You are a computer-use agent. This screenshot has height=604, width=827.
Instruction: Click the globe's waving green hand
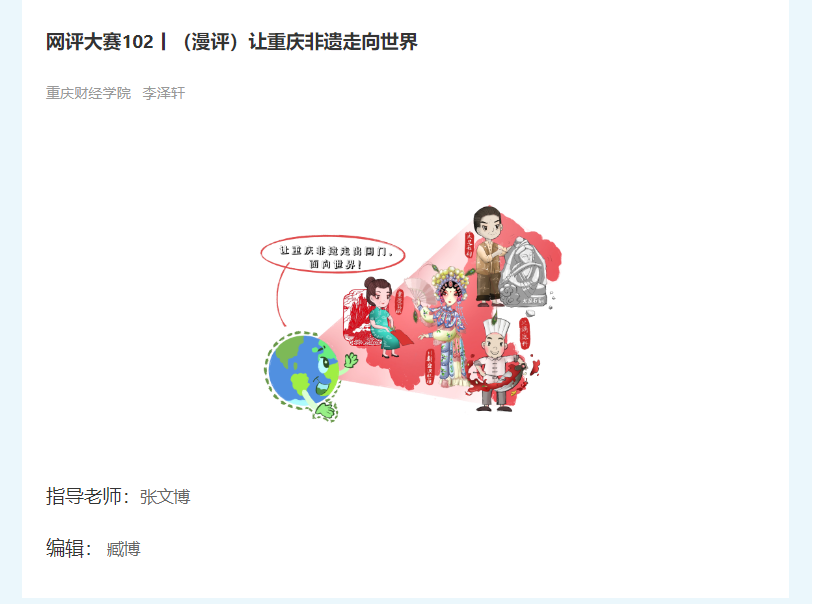coord(350,361)
